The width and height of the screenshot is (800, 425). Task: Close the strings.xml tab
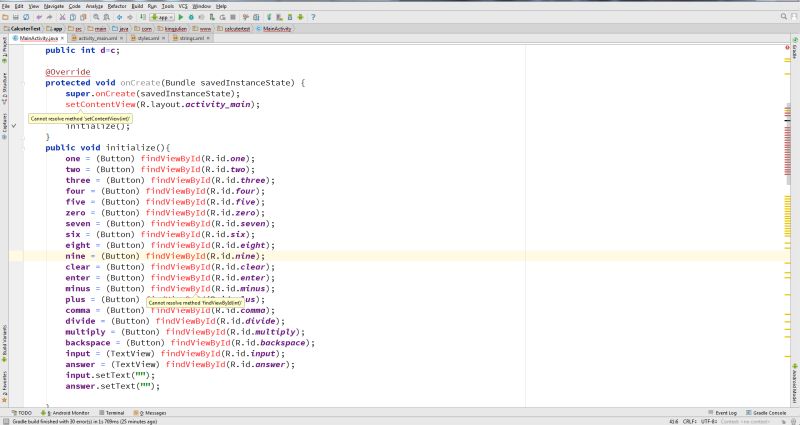[x=208, y=38]
